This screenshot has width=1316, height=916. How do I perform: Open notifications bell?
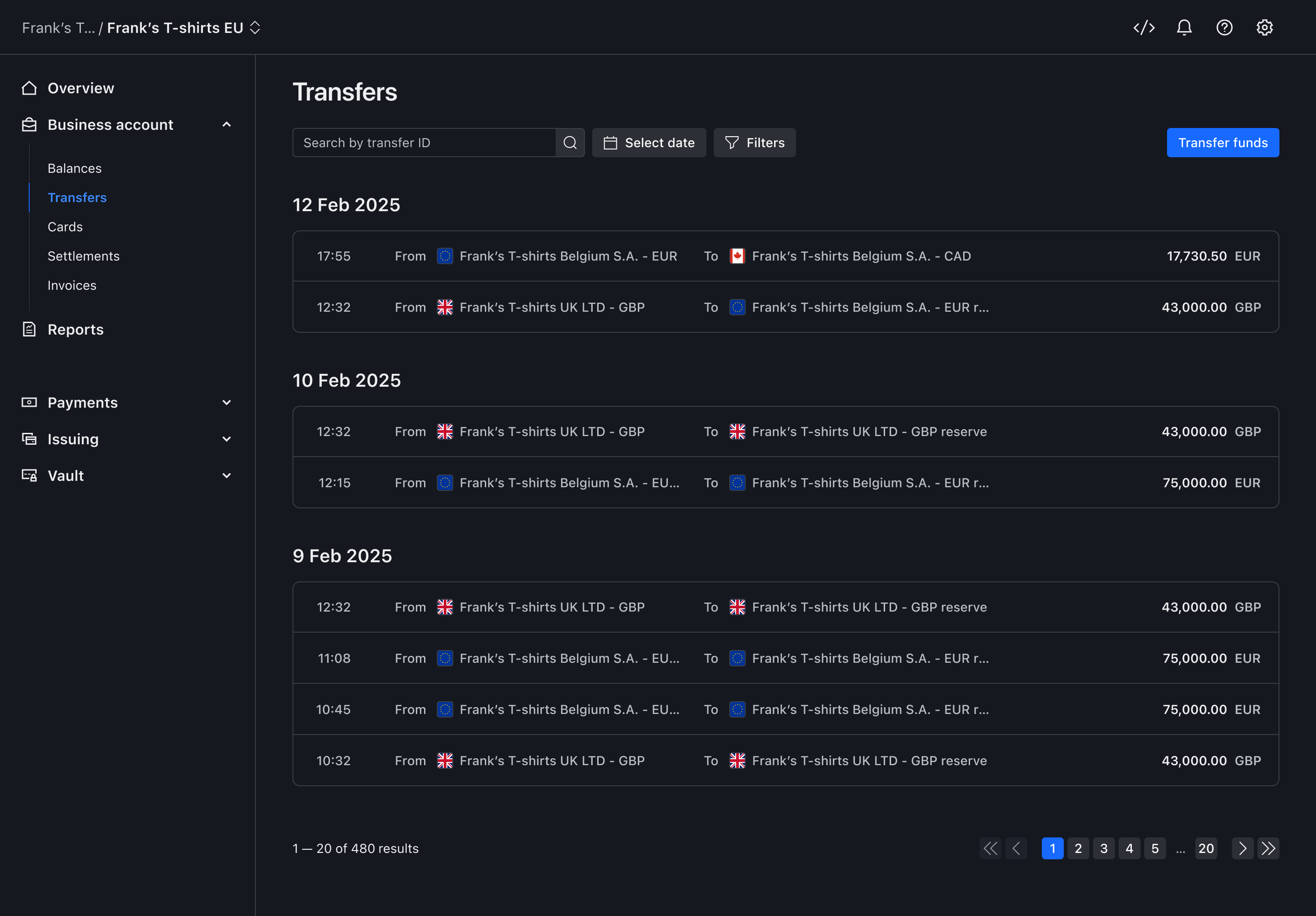point(1184,27)
